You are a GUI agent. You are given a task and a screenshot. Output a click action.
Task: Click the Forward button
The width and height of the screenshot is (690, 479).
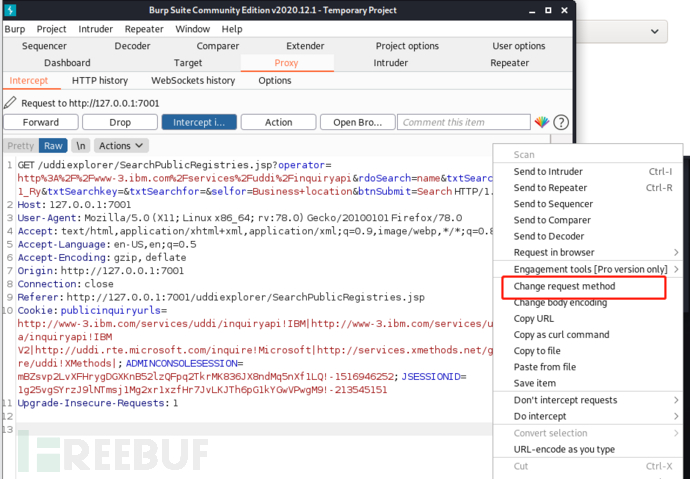click(x=41, y=122)
